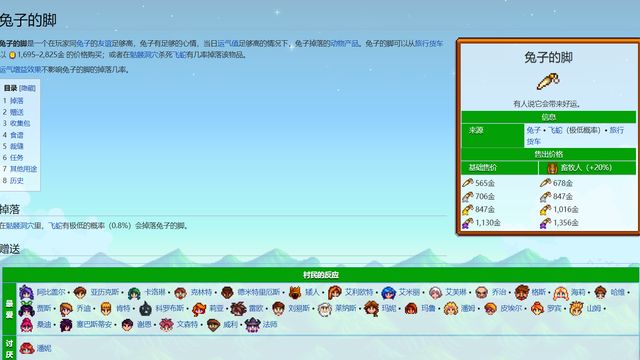Open the 运气值 (luck) link in intro
This screenshot has height=360, width=640.
tap(227, 43)
